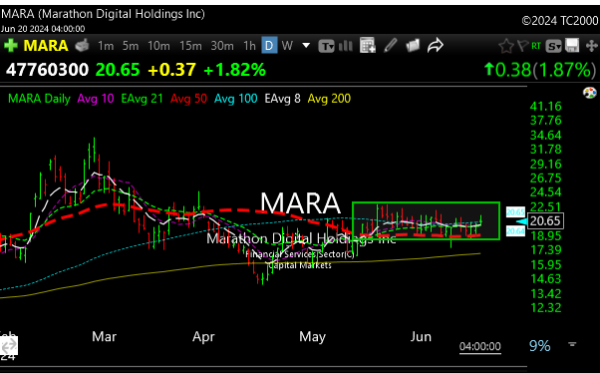
Task: Click the flag symbol icon
Action: pyautogui.click(x=522, y=46)
